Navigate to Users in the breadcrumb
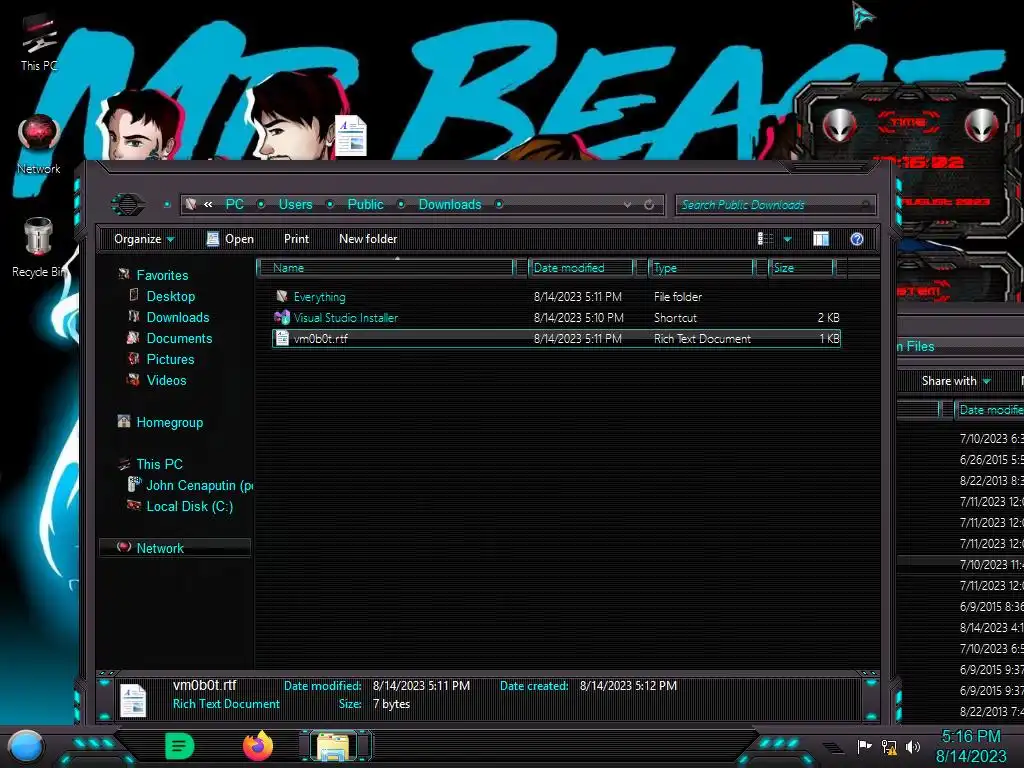The height and width of the screenshot is (768, 1024). 295,204
